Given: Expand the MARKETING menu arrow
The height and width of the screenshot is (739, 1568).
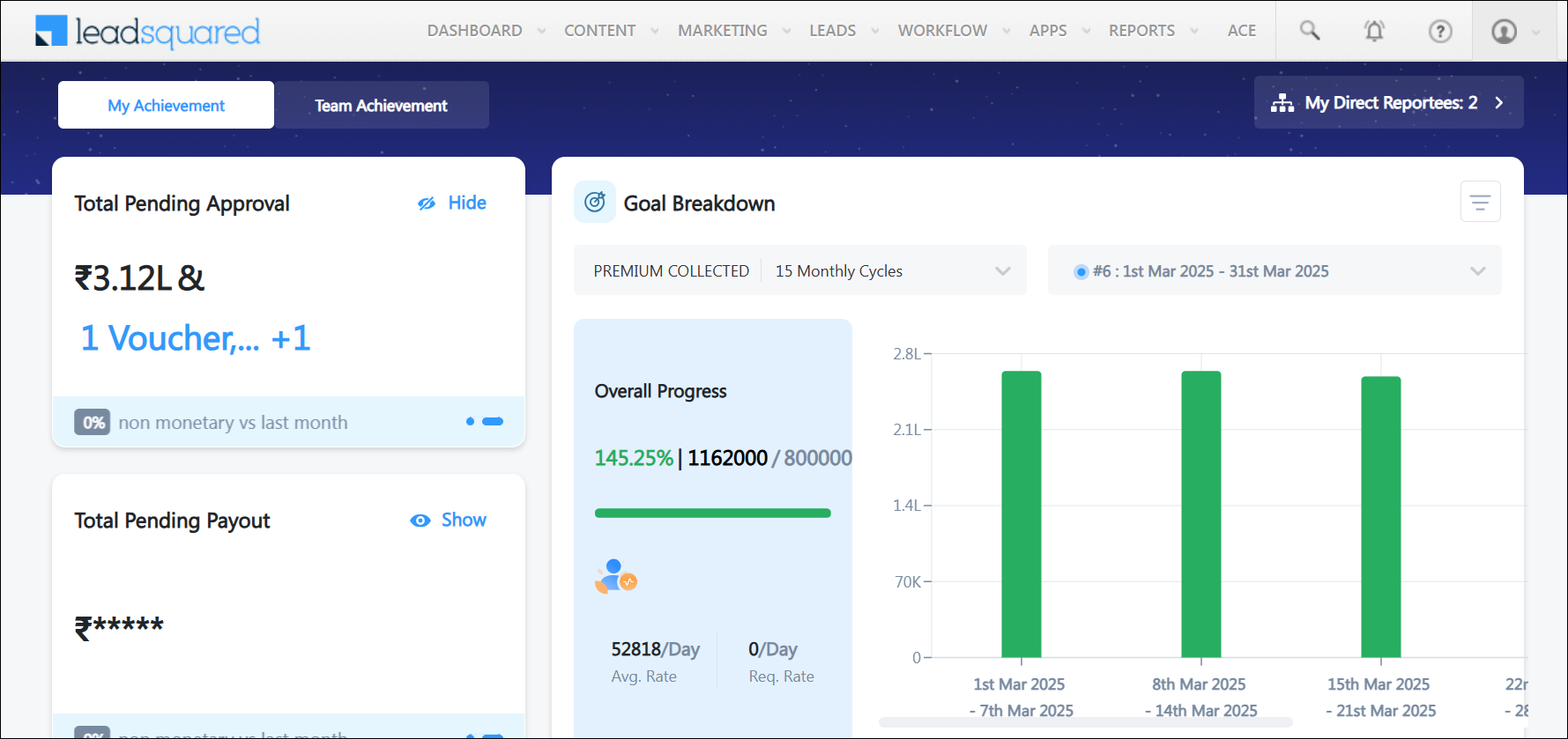Looking at the screenshot, I should pyautogui.click(x=786, y=31).
